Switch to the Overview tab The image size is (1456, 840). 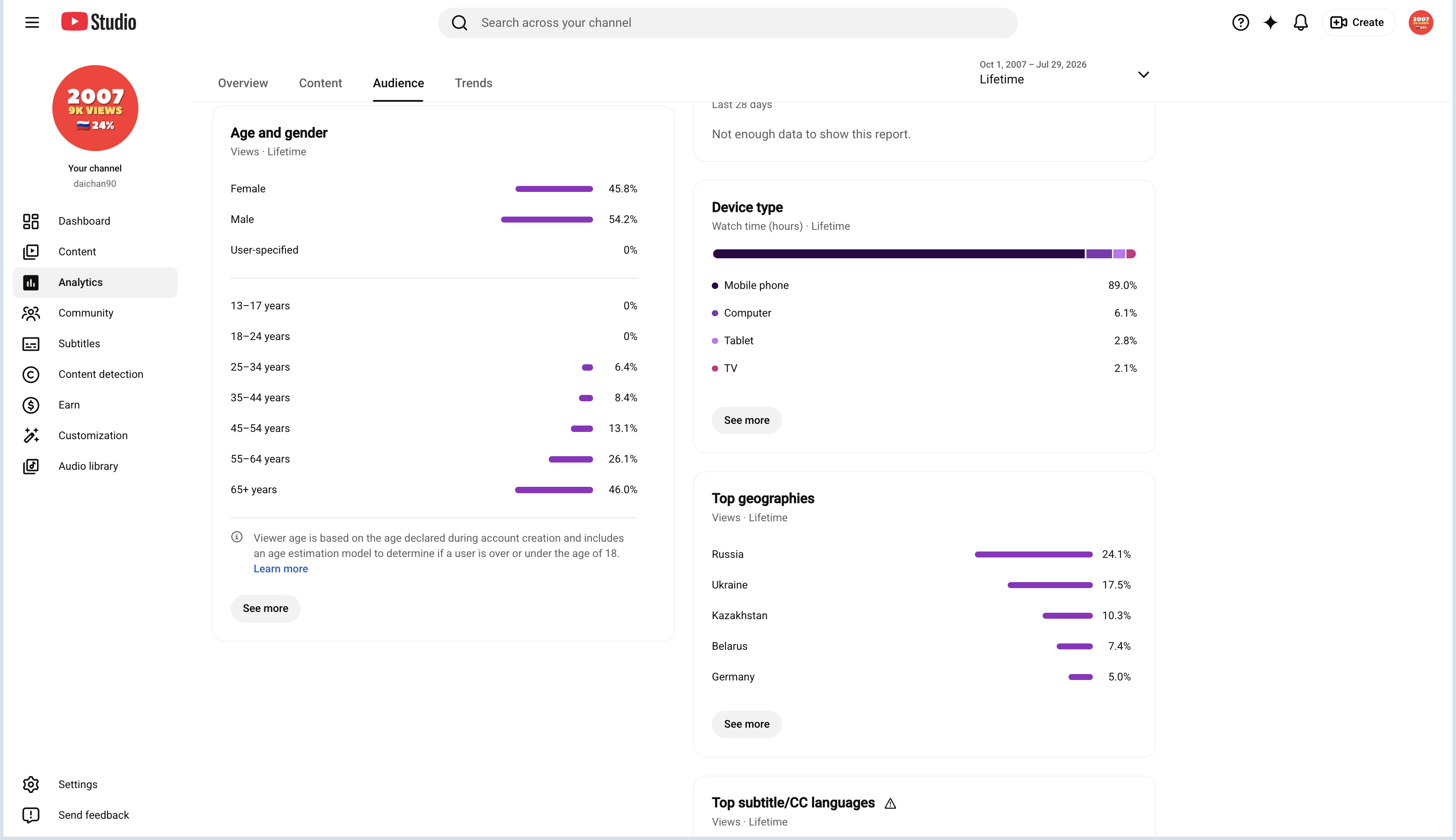pyautogui.click(x=243, y=83)
